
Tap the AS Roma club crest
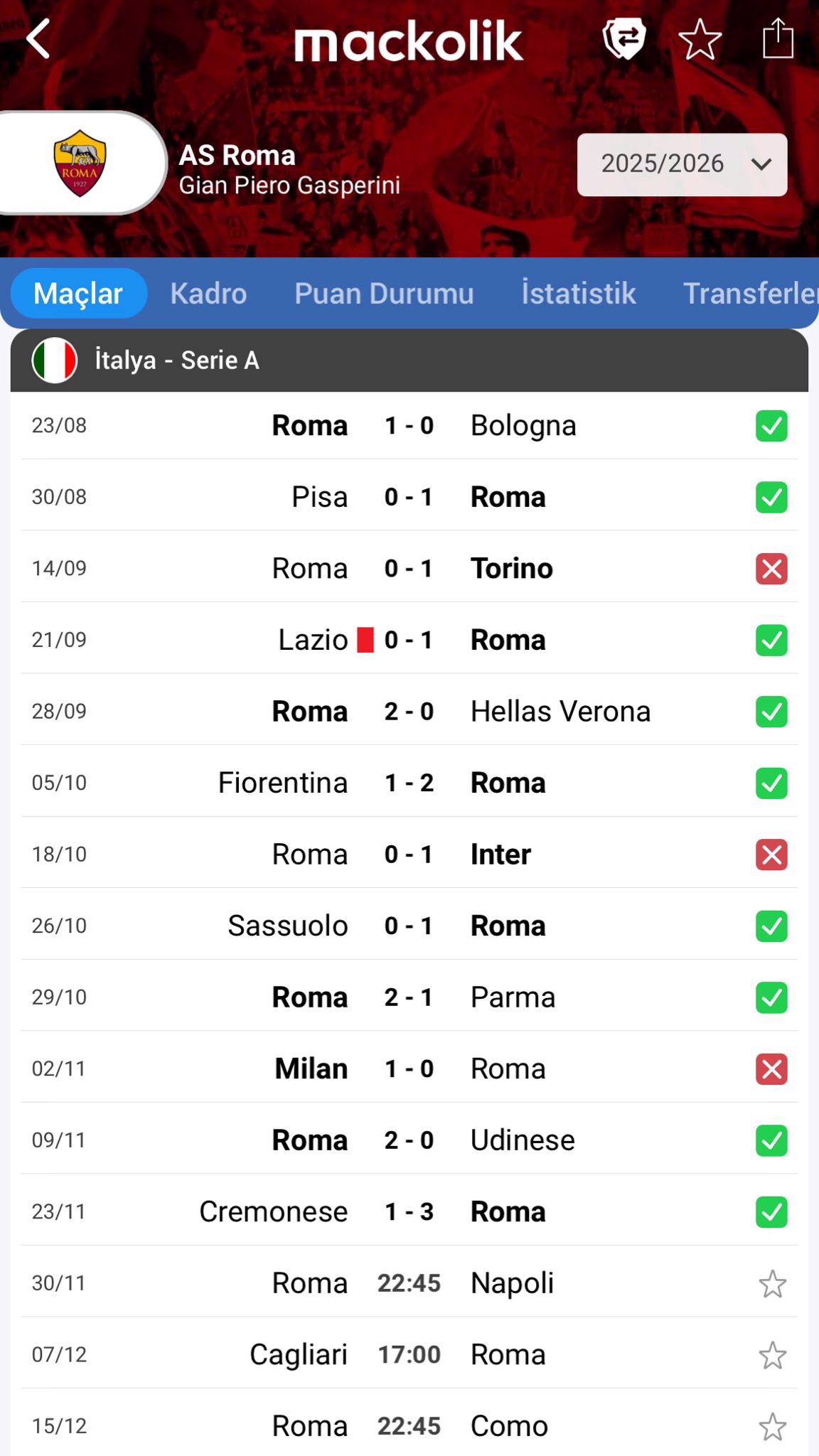(80, 163)
